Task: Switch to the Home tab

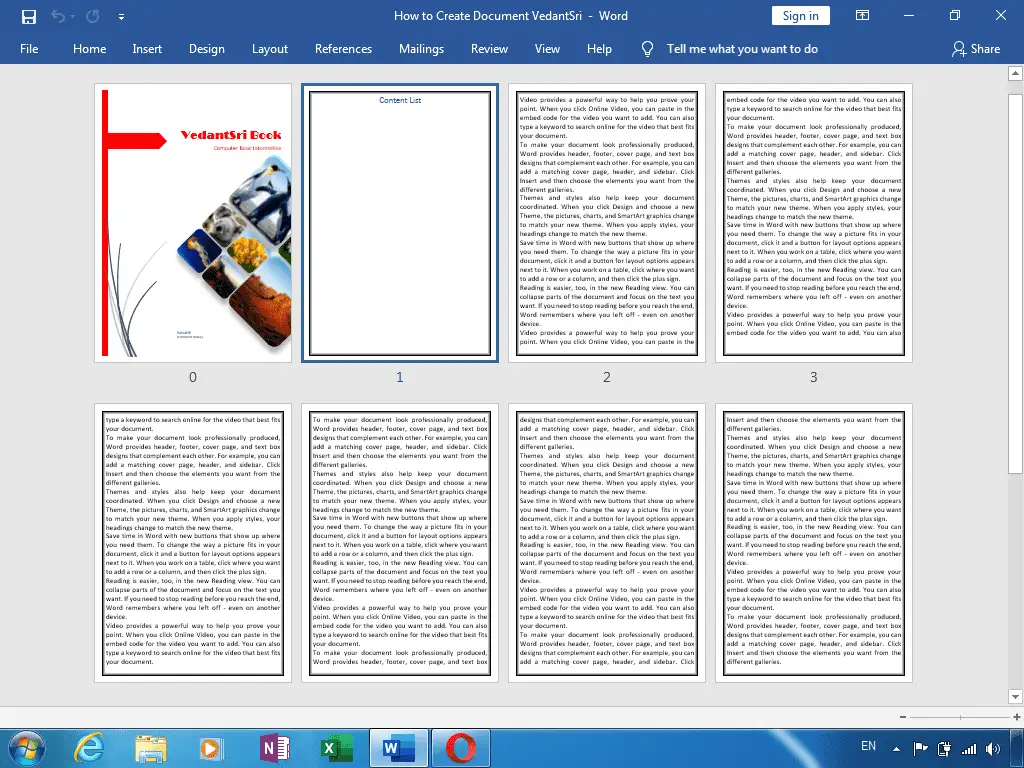Action: (x=89, y=49)
